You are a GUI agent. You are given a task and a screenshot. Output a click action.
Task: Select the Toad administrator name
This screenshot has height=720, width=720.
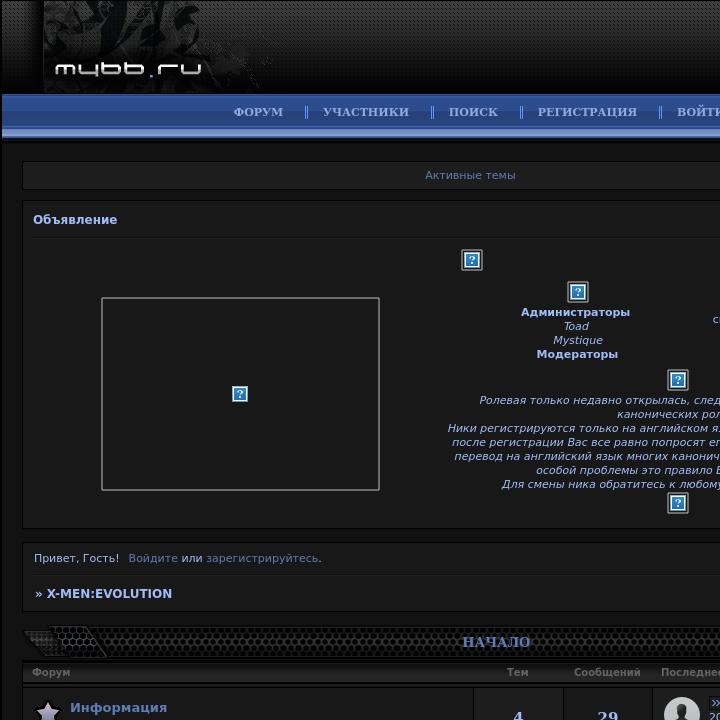tap(576, 326)
